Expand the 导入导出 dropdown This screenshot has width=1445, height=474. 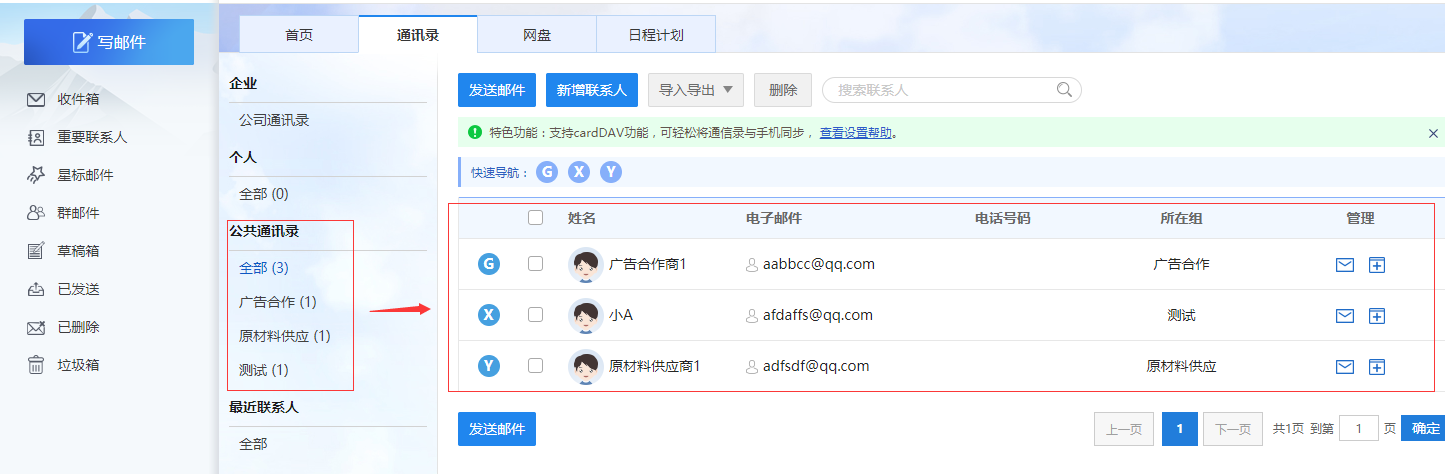[696, 90]
